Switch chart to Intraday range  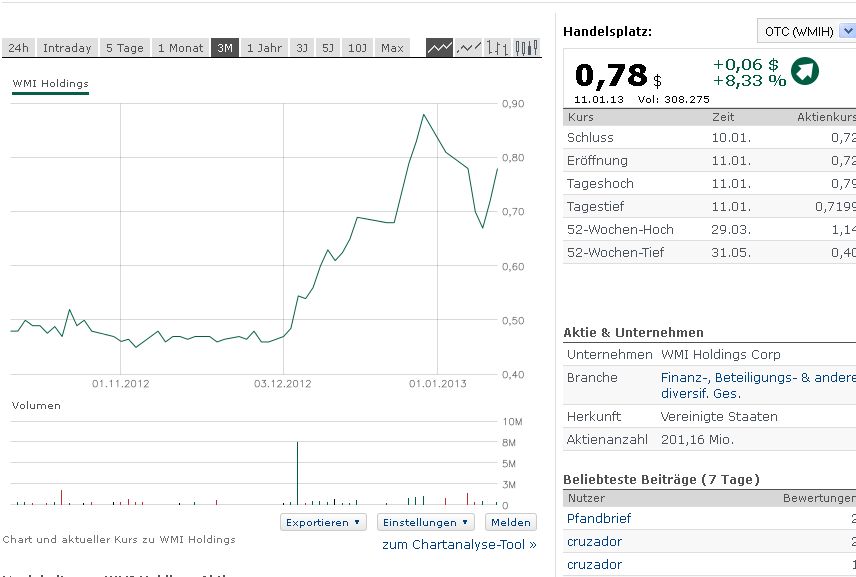pos(67,48)
